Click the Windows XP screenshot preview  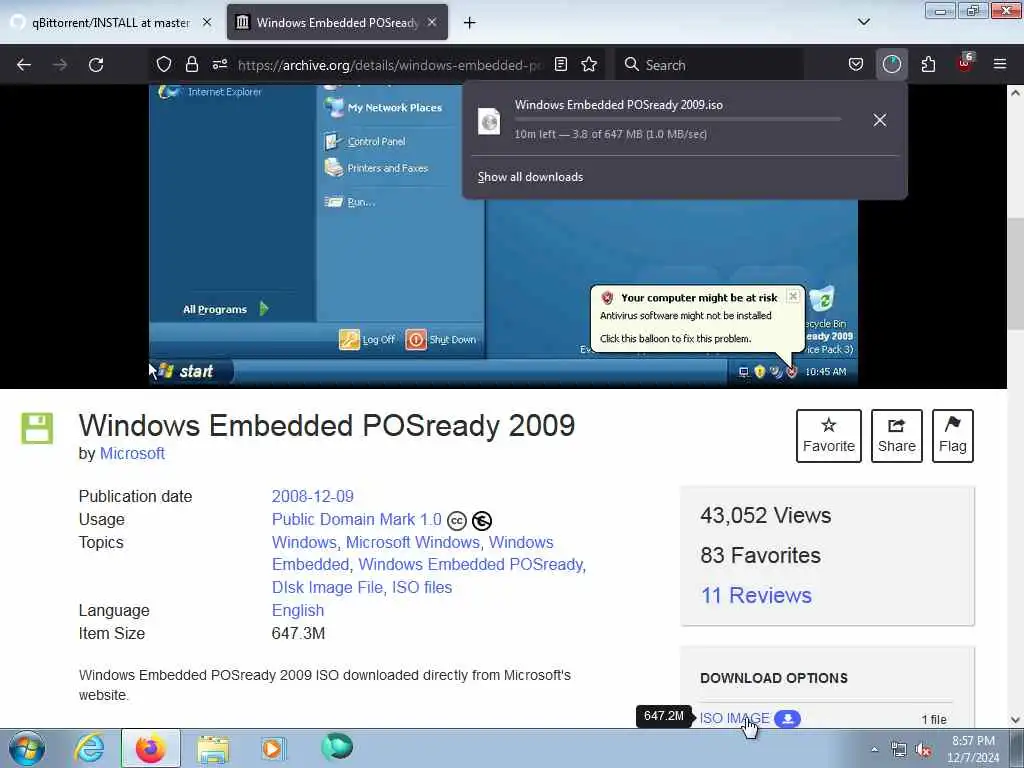(x=503, y=236)
